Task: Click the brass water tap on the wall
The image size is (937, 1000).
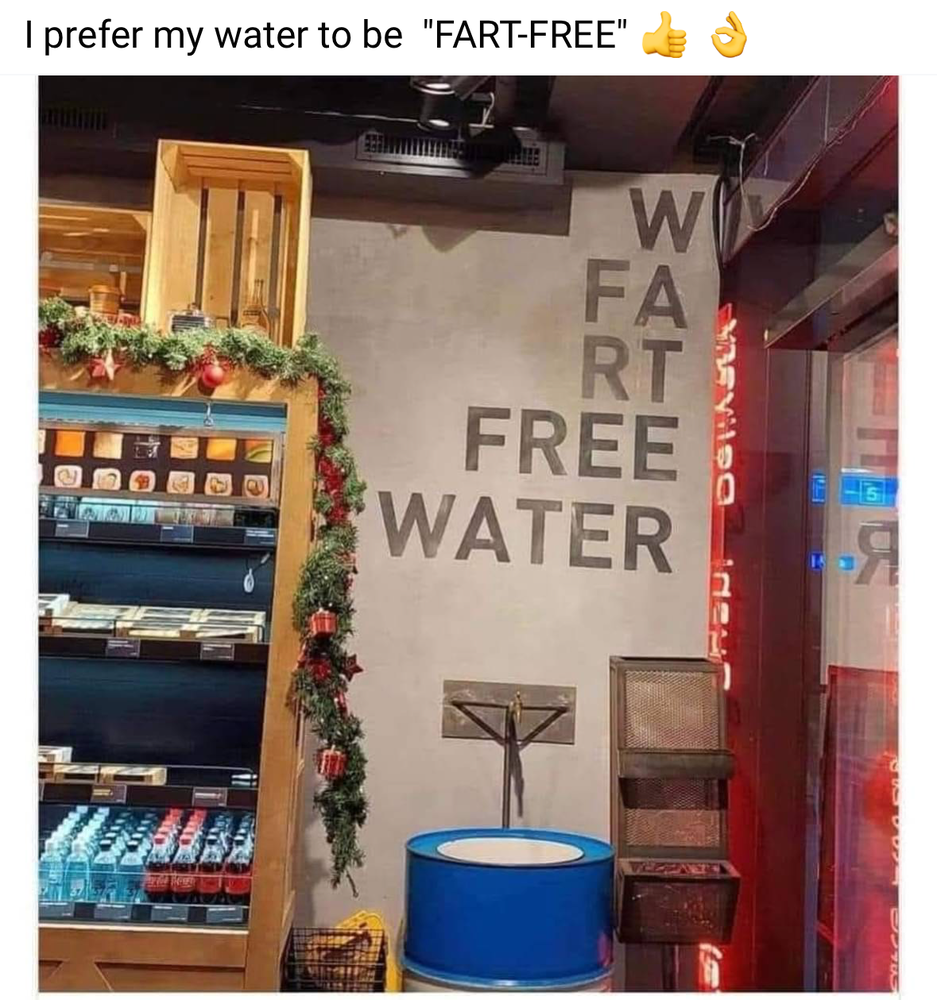Action: (x=514, y=709)
